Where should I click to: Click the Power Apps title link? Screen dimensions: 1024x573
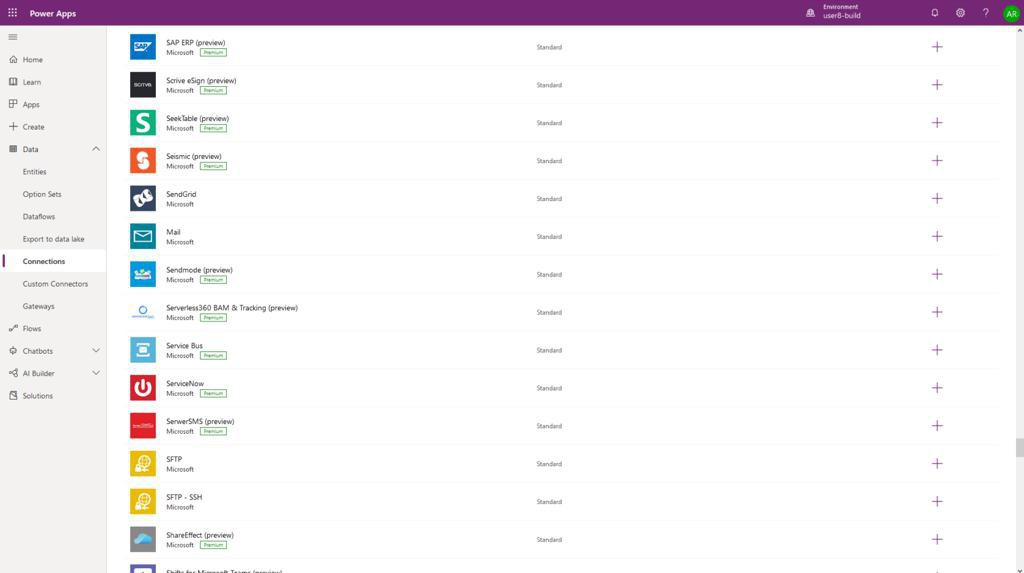click(53, 13)
